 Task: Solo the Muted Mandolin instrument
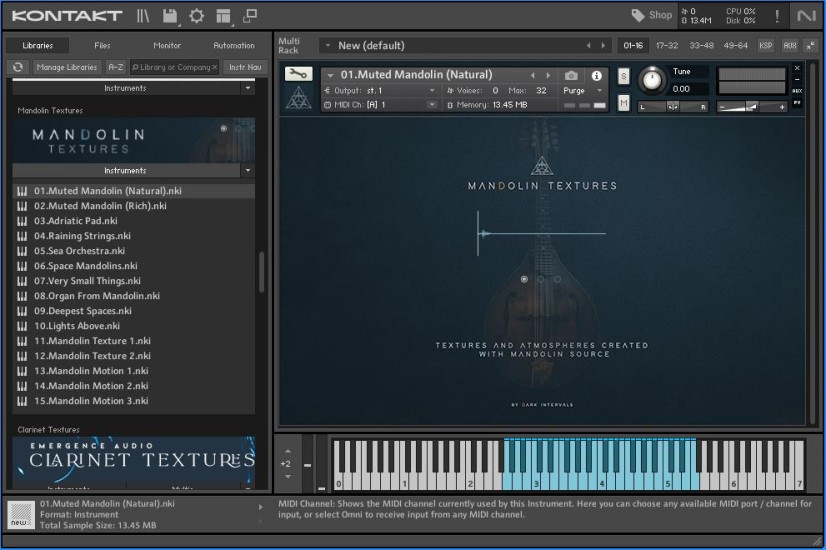click(x=624, y=77)
